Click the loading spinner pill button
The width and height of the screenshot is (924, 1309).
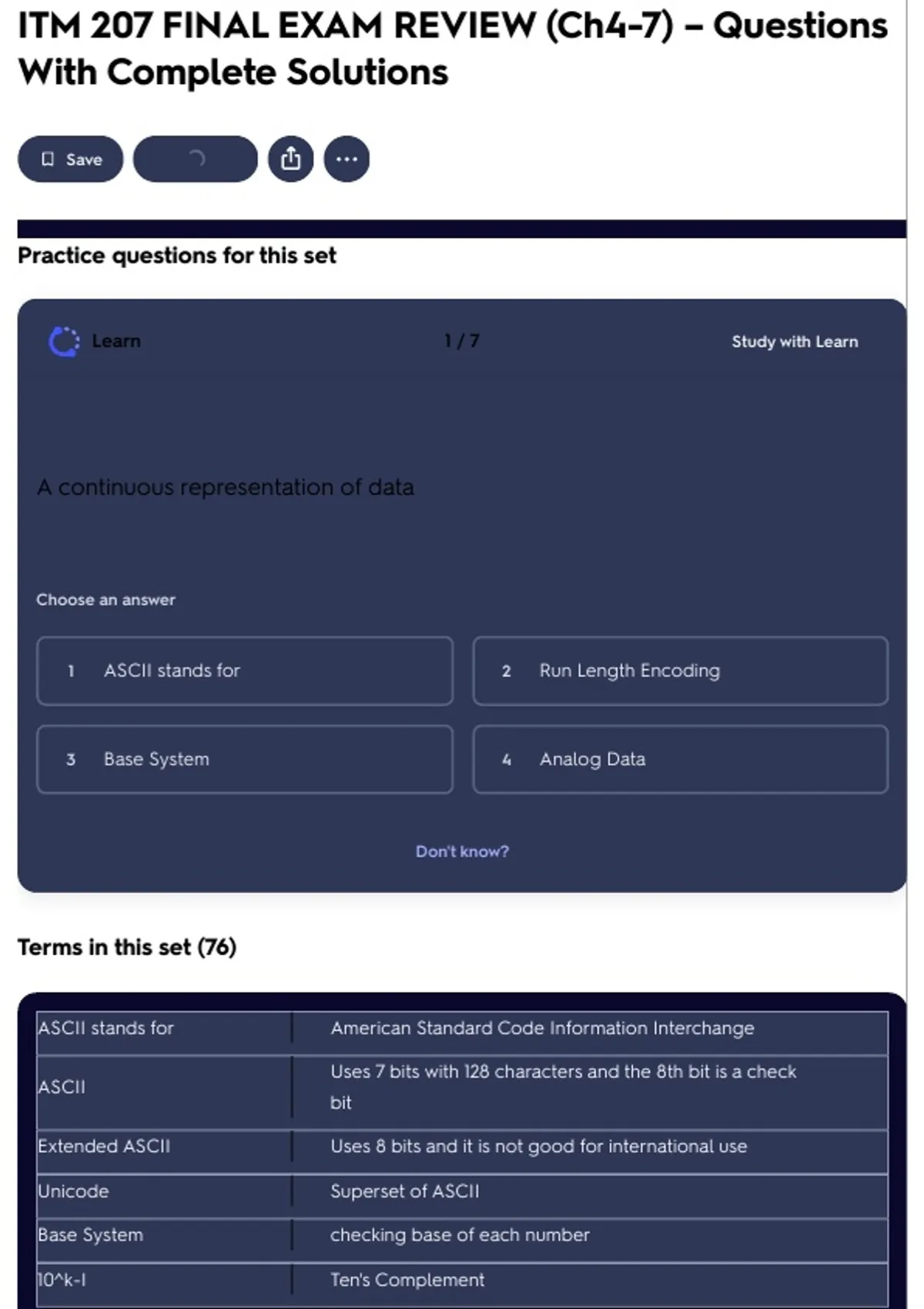pyautogui.click(x=196, y=159)
